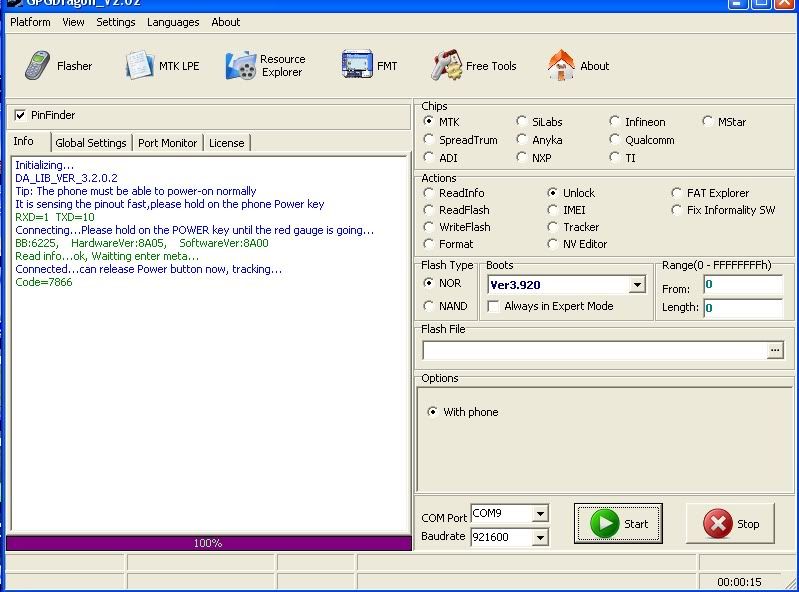Screen dimensions: 799x592
Task: Click the red Stop cross icon
Action: point(717,523)
